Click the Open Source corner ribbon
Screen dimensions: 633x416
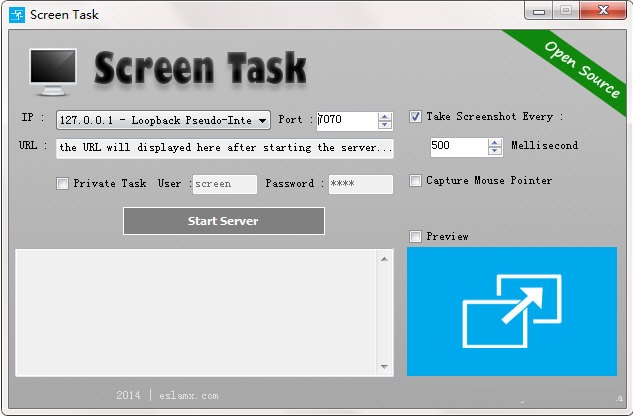580,69
